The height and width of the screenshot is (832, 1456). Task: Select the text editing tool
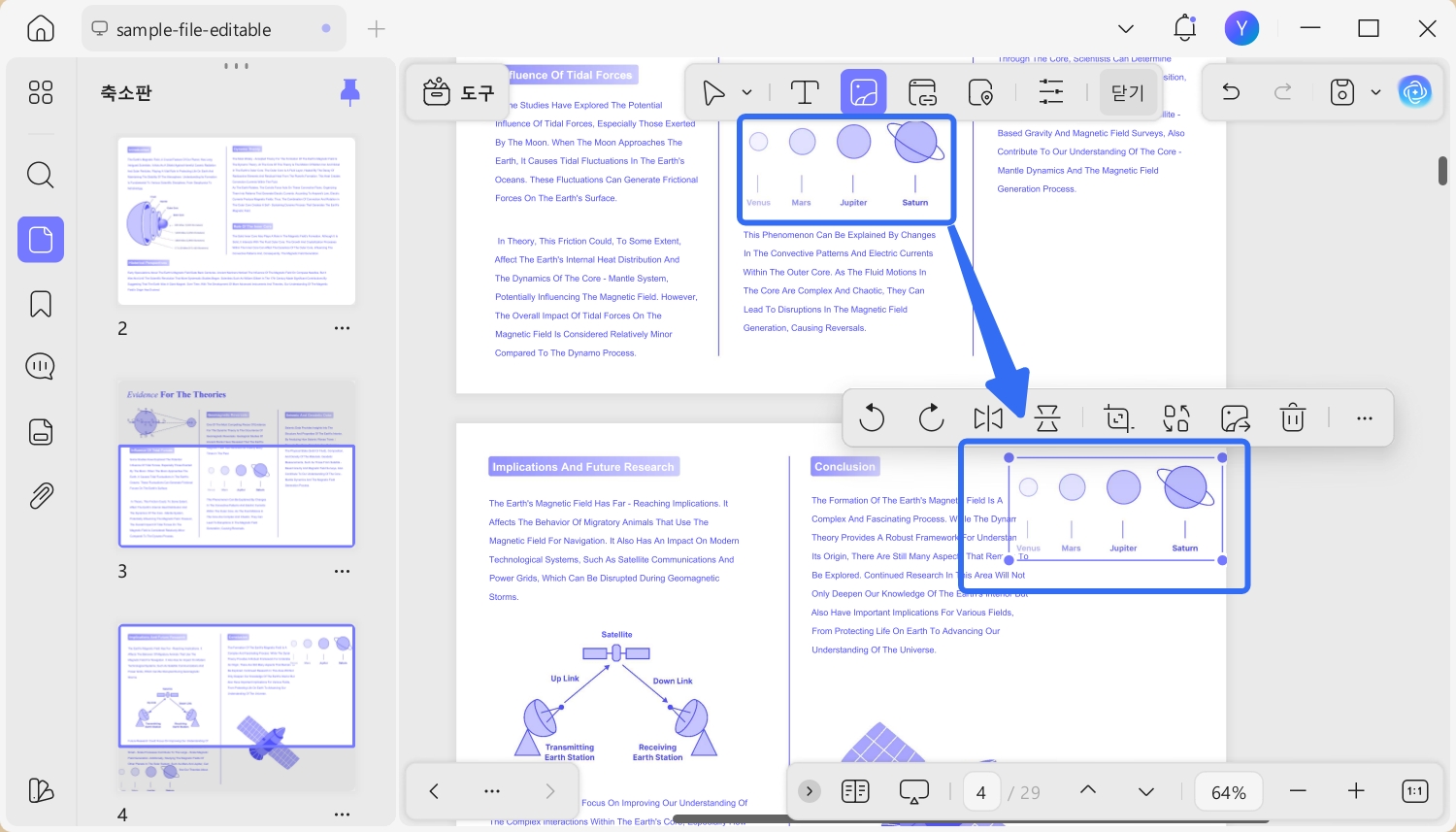(x=805, y=92)
